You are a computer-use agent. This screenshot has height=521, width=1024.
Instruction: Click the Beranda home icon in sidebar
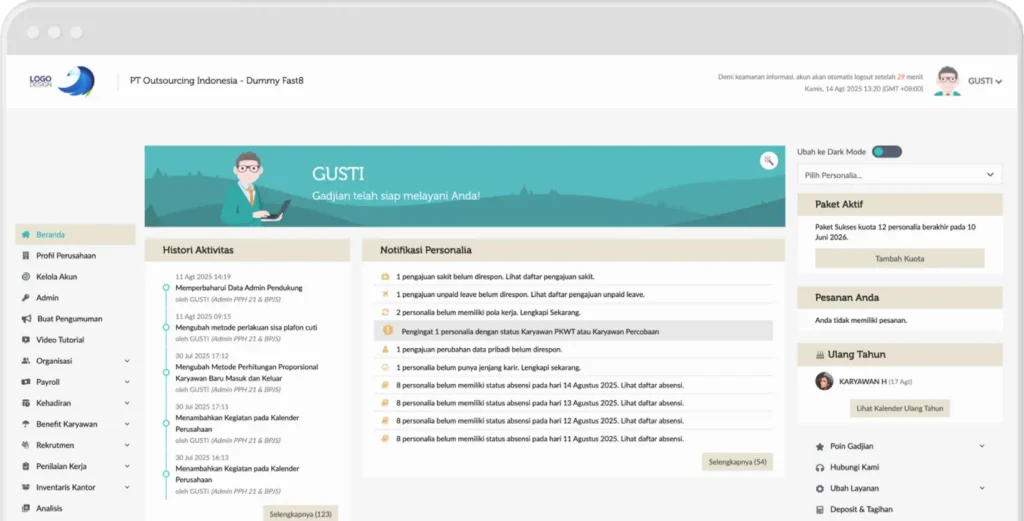(26, 234)
